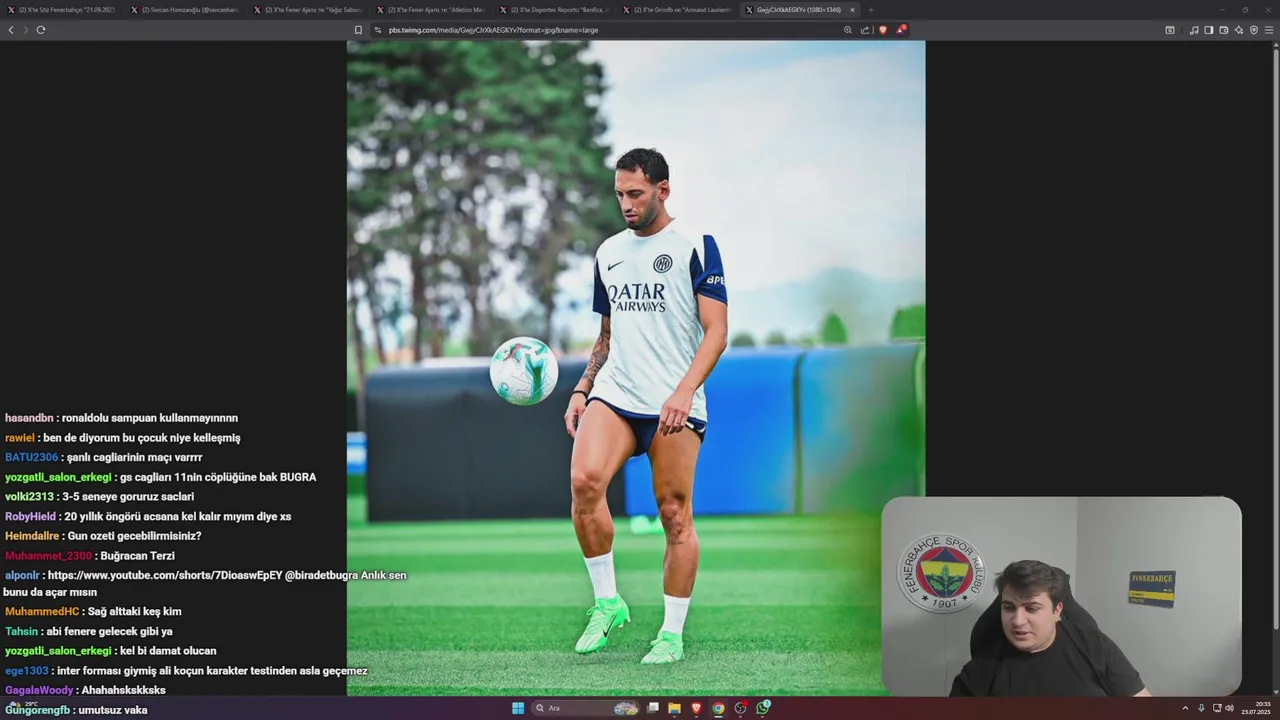
Task: Click the webcam overlay of the streamer
Action: point(1061,596)
